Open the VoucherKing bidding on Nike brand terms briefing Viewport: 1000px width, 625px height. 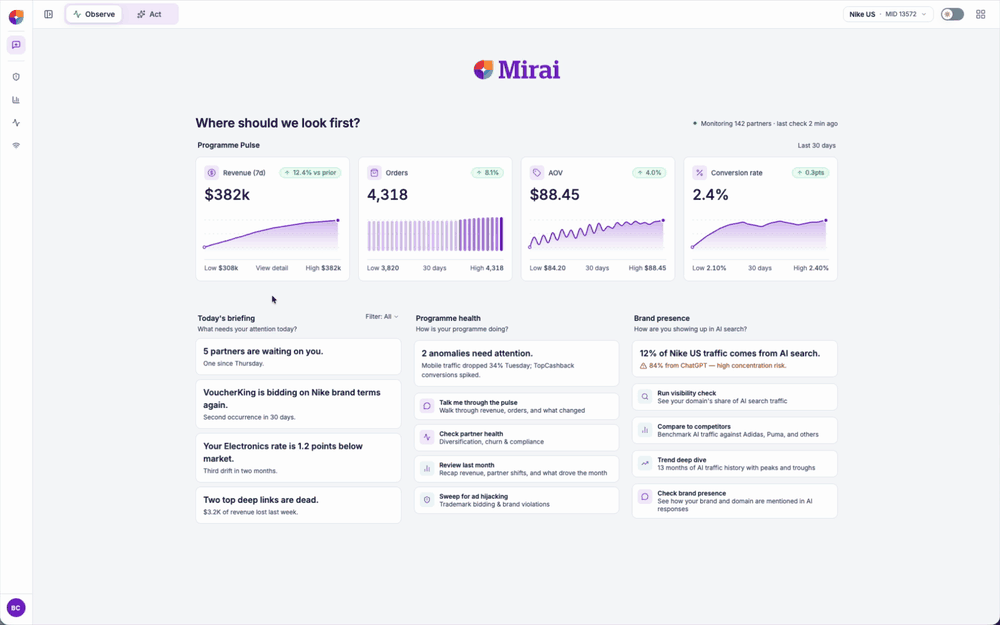pyautogui.click(x=298, y=404)
